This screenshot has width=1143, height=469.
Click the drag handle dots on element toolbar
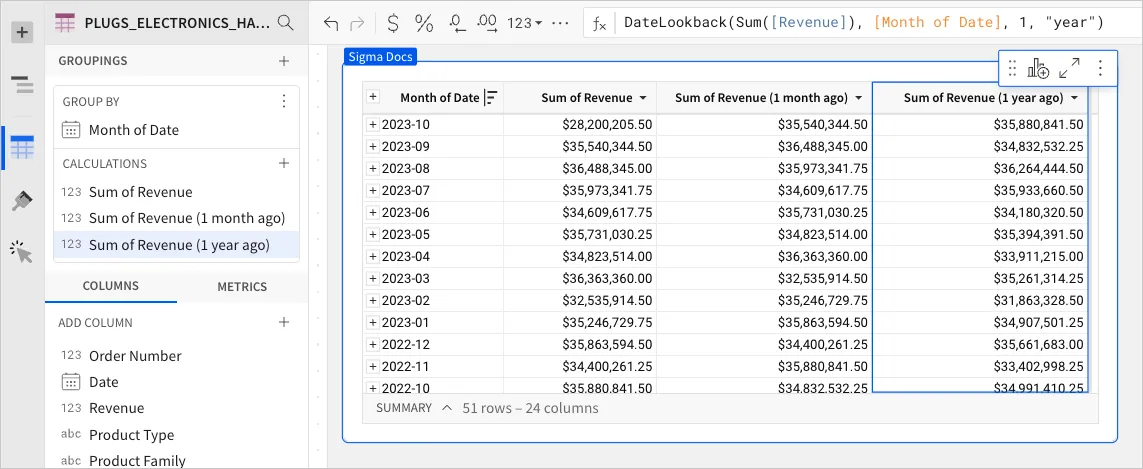pos(1012,69)
